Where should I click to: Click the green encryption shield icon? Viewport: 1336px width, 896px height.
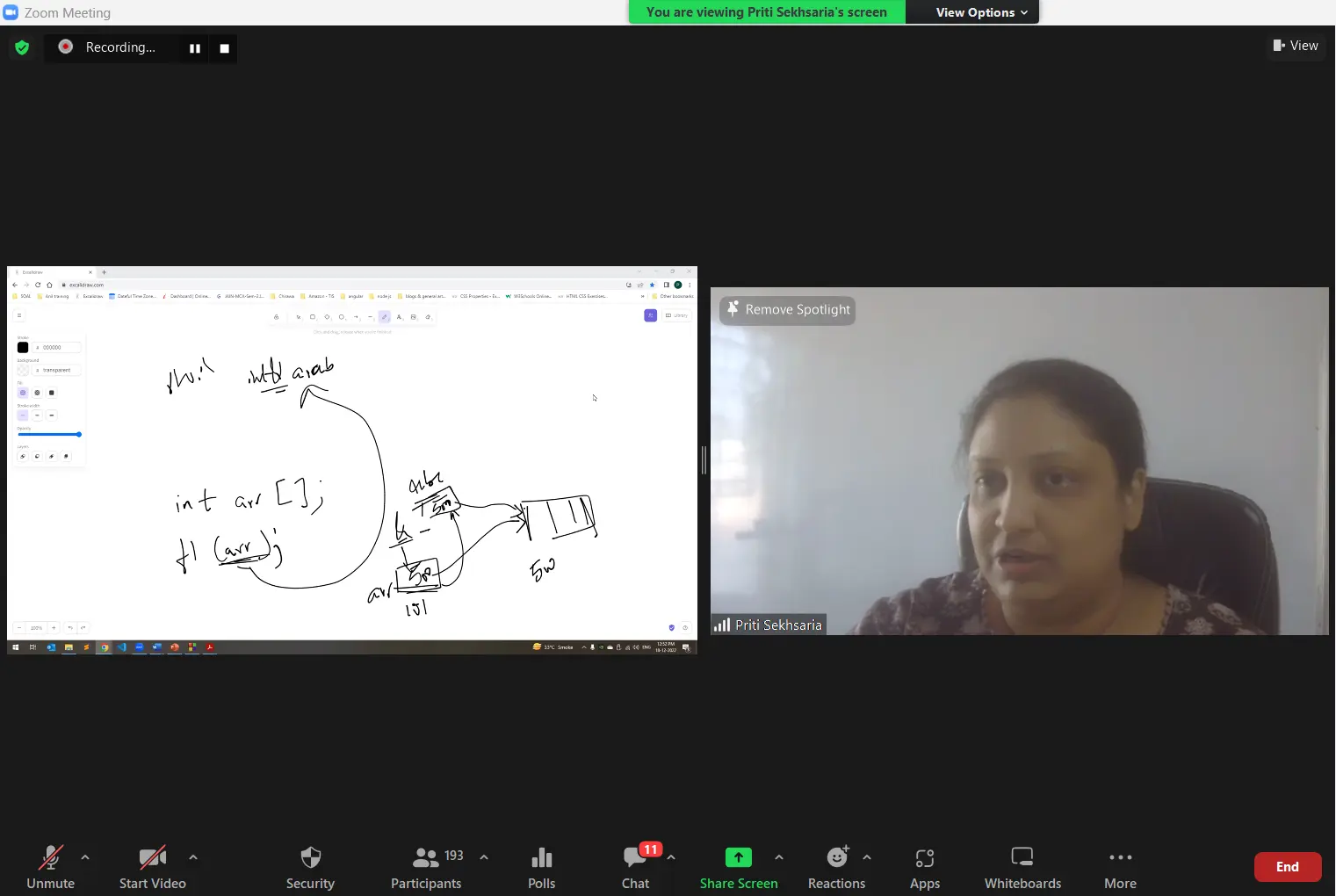tap(22, 47)
